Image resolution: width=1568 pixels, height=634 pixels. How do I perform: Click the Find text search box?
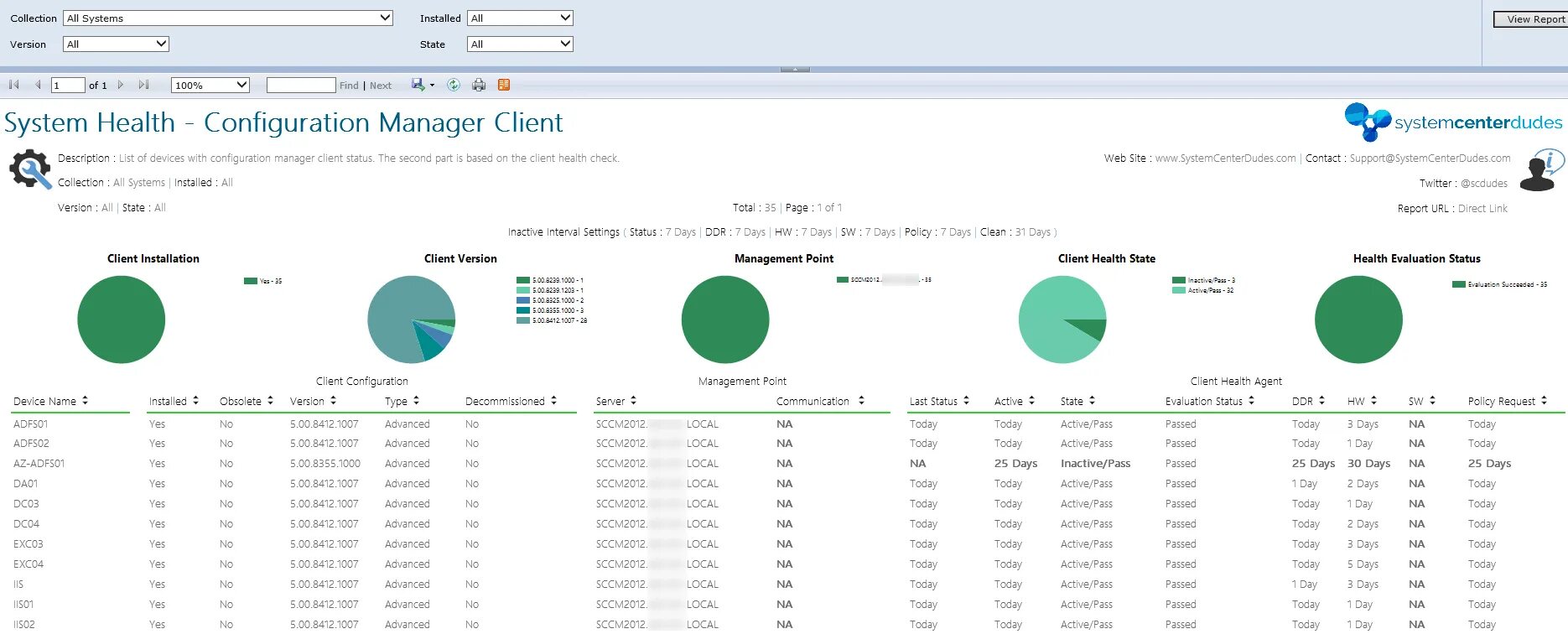pos(301,85)
